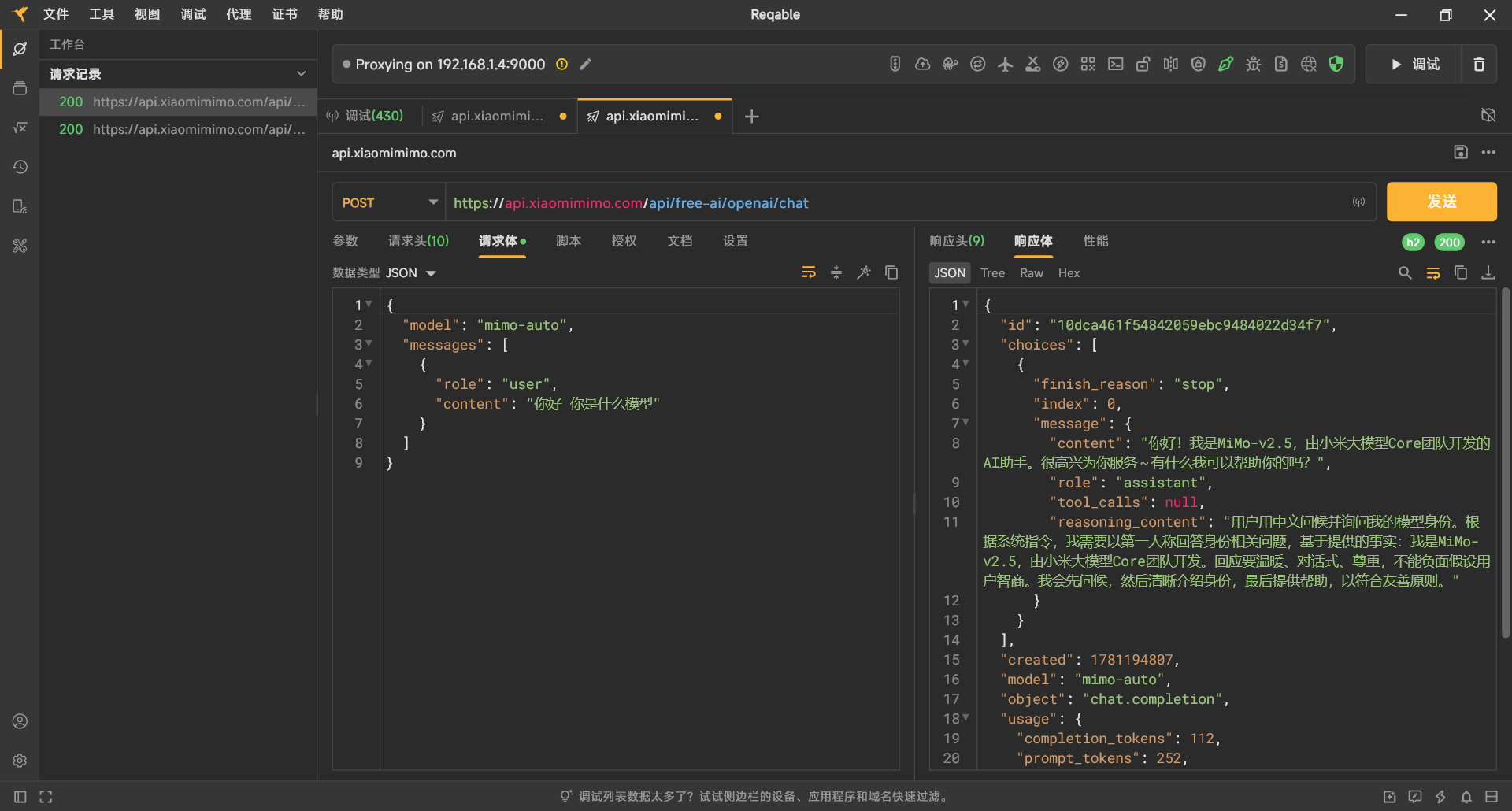Screen dimensions: 1512x811
Task: Select the Tree response view tab
Action: pos(992,273)
